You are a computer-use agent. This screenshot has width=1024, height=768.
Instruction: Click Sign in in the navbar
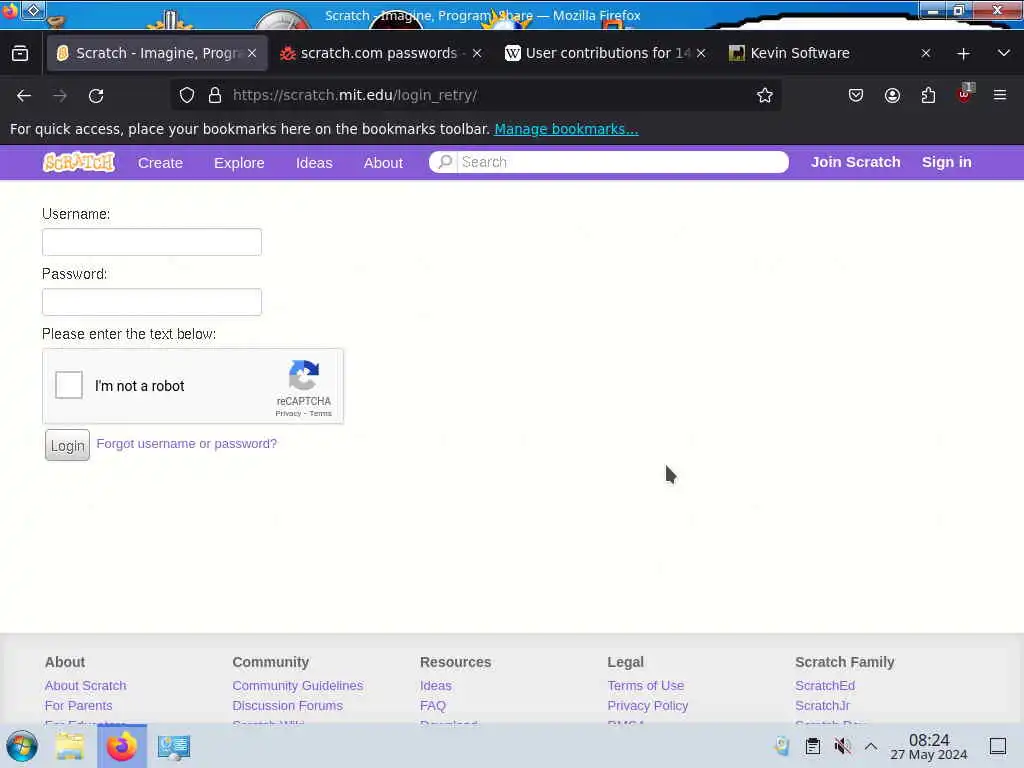[946, 162]
